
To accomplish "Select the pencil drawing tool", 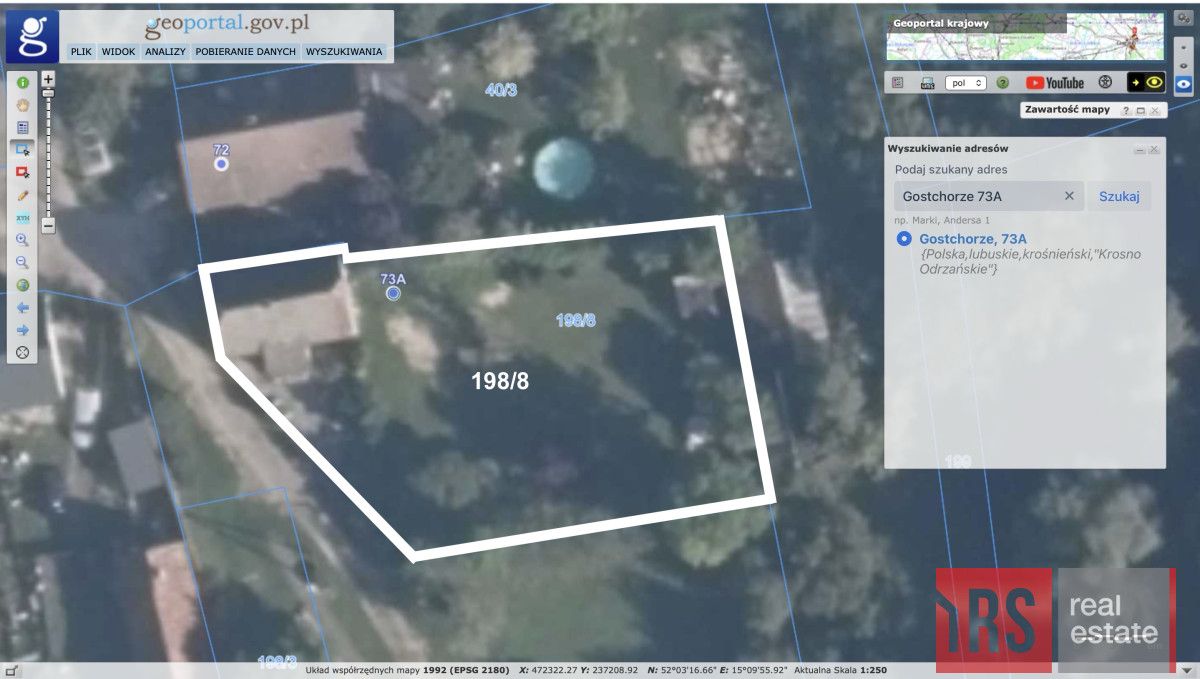I will (x=22, y=195).
